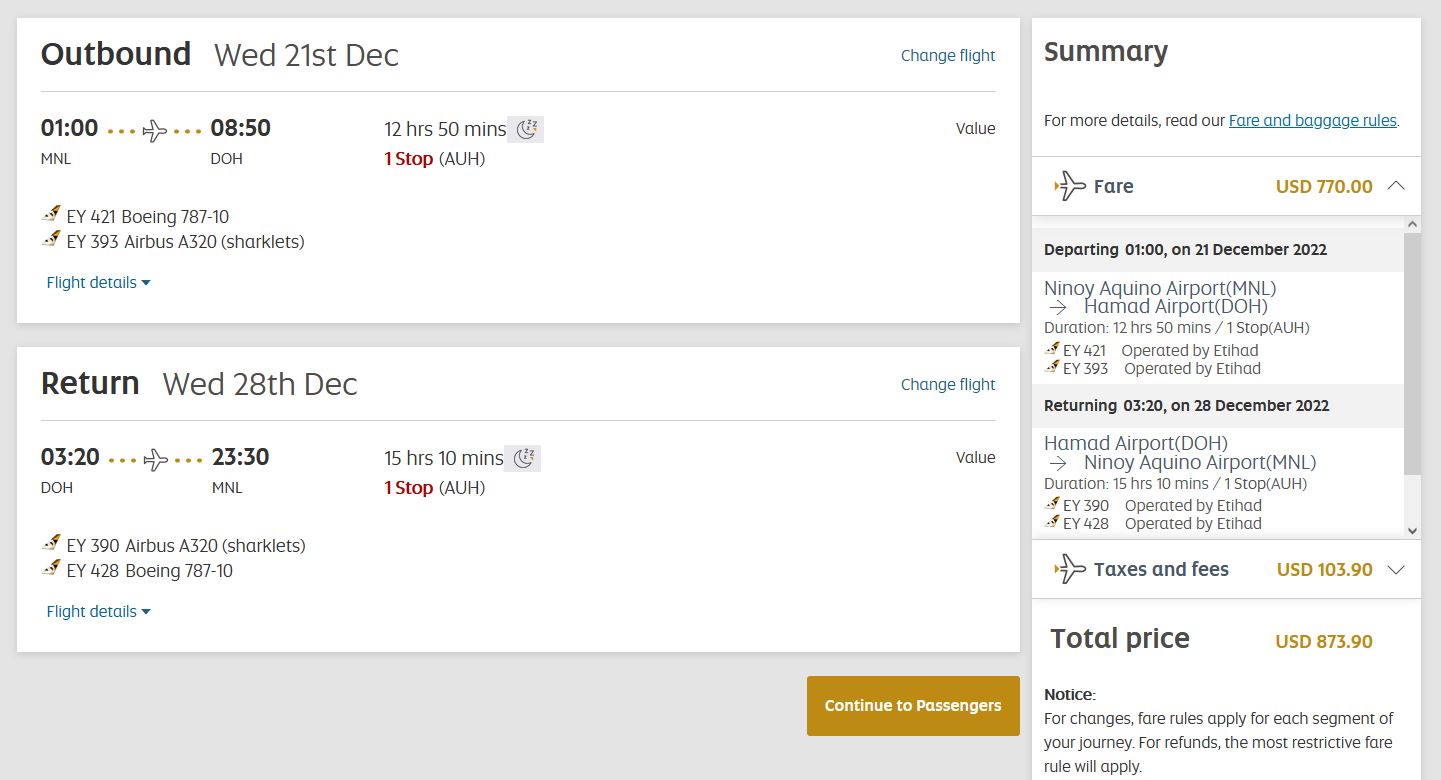
Task: Expand return Flight details
Action: [x=98, y=612]
